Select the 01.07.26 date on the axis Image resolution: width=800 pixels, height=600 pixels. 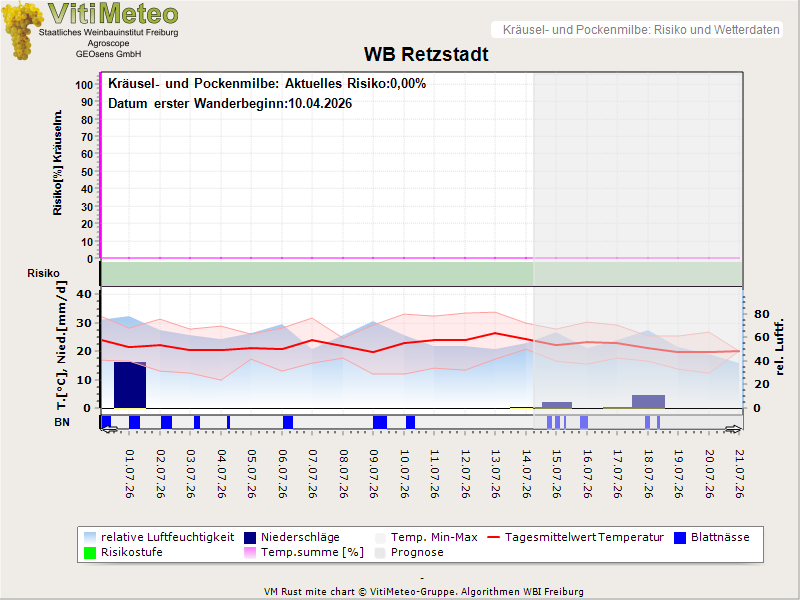130,473
